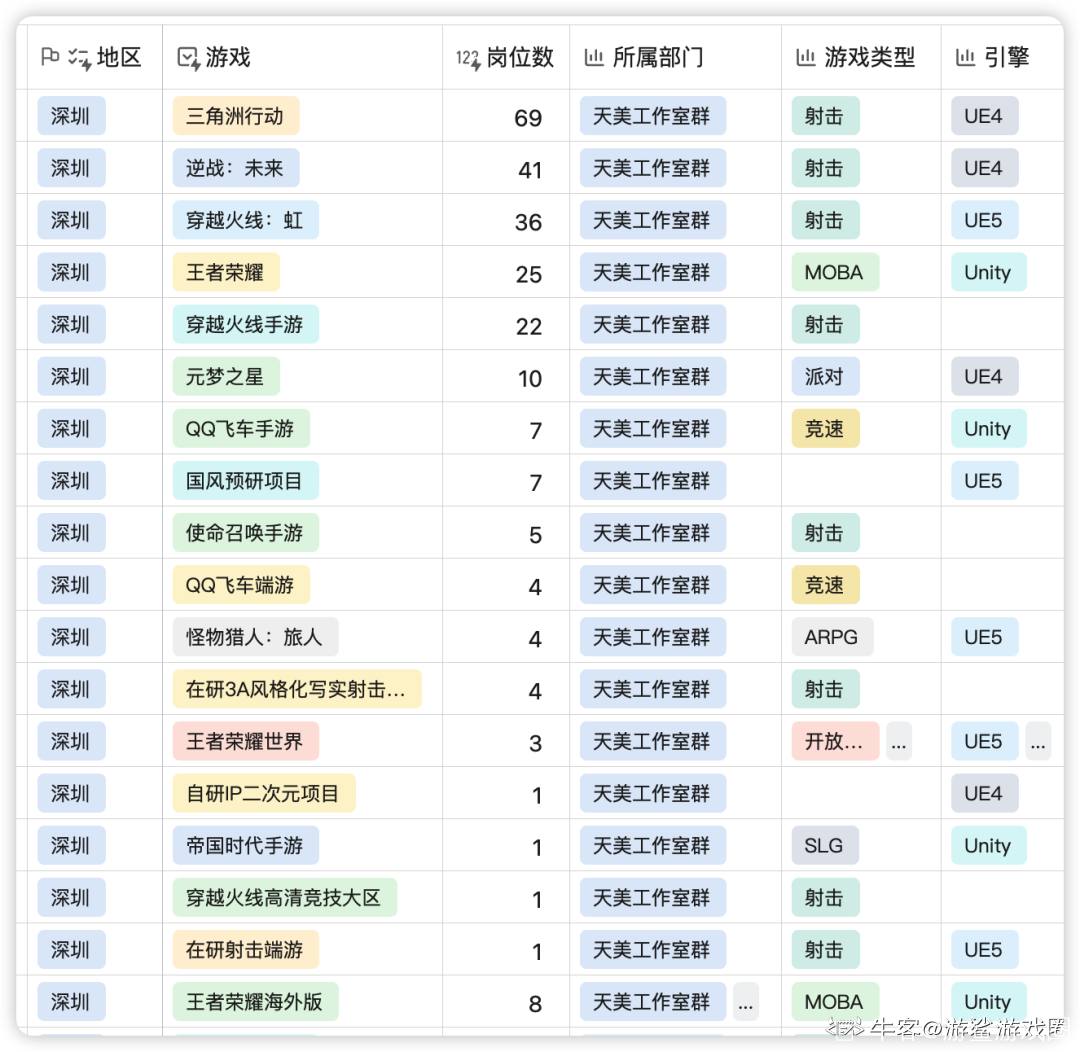
Task: Open the 游戏 column header
Action: pyautogui.click(x=302, y=57)
